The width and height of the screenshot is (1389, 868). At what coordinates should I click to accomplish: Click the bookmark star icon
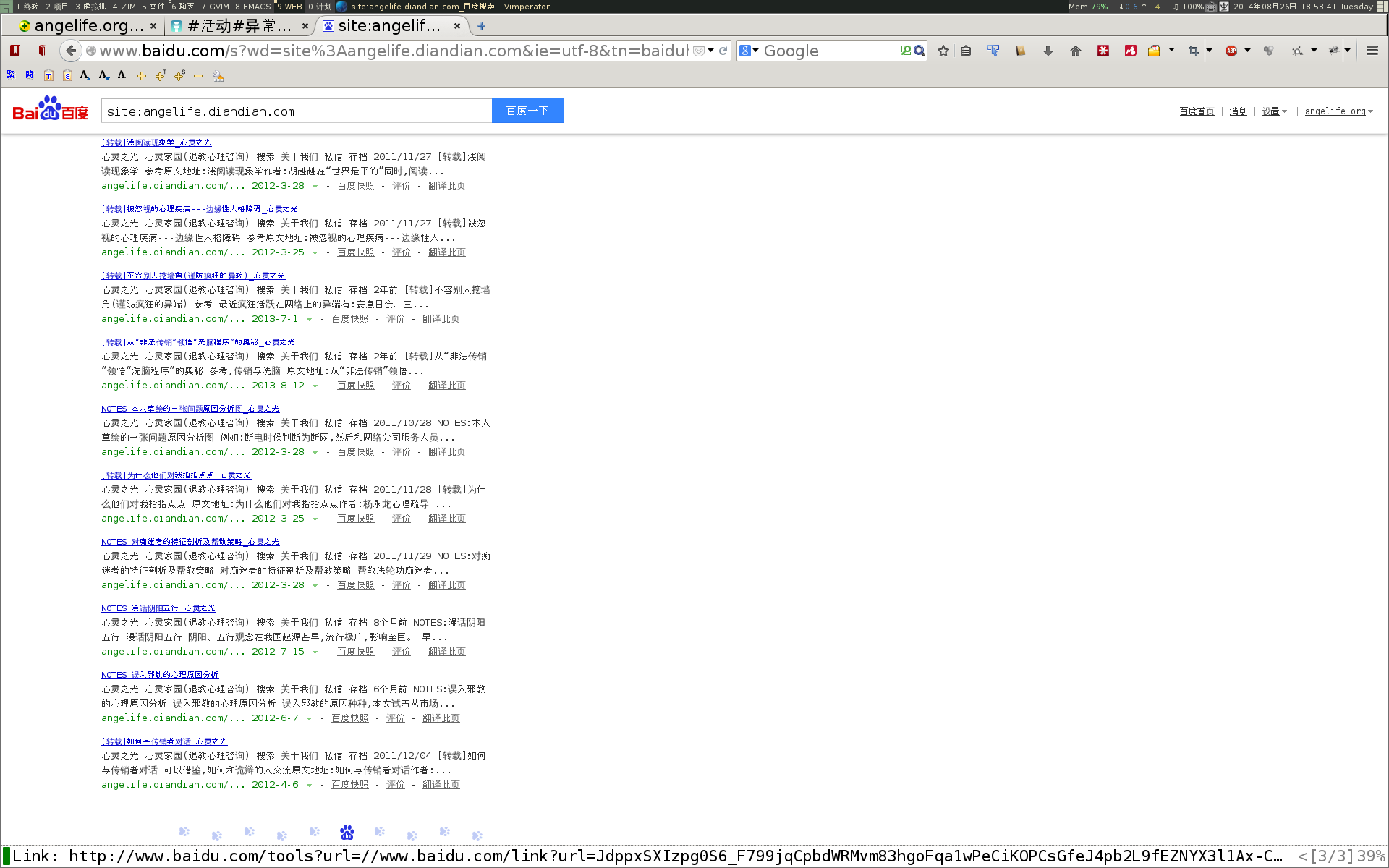(943, 51)
